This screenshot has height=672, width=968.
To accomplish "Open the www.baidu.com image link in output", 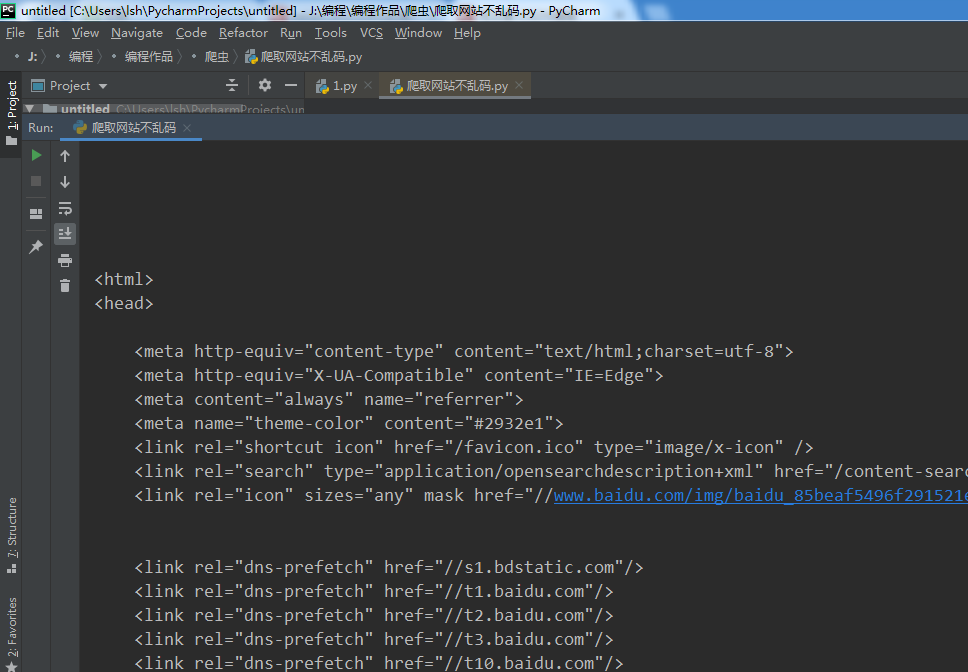I will [x=761, y=496].
